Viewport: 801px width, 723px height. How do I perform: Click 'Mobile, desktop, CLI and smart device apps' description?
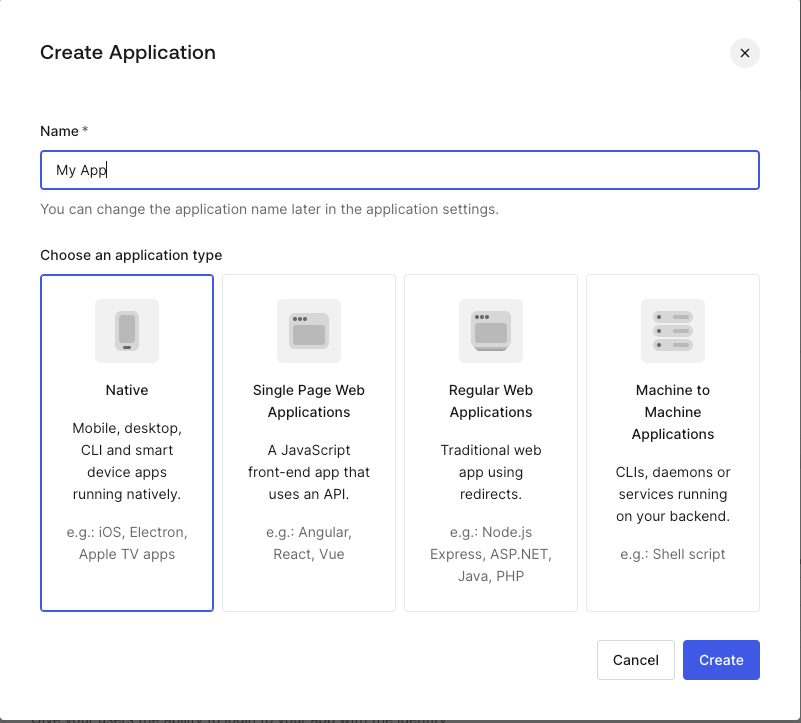point(127,461)
